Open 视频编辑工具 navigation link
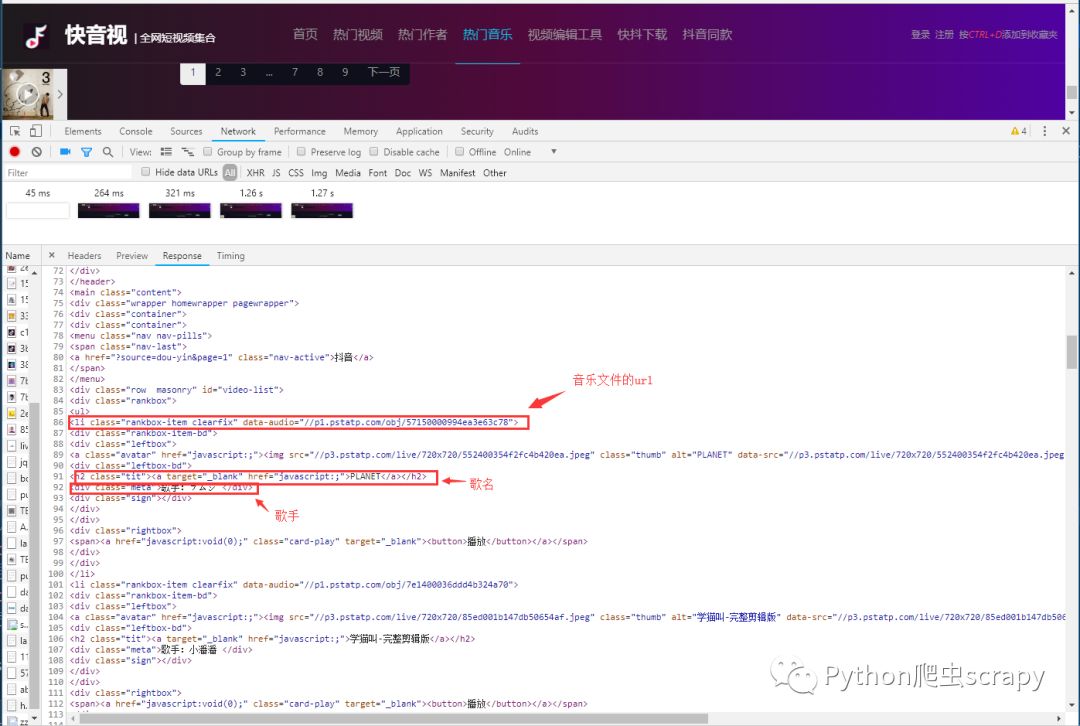The width and height of the screenshot is (1080, 726). coord(565,34)
